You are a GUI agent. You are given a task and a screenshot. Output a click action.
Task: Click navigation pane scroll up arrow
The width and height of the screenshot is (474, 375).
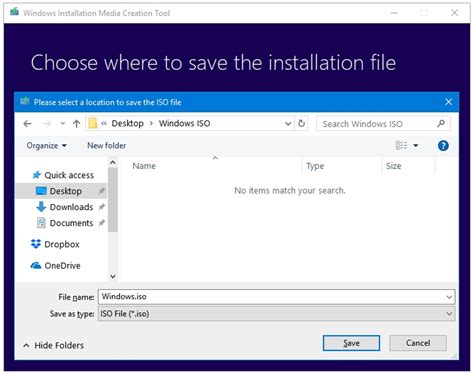(113, 163)
